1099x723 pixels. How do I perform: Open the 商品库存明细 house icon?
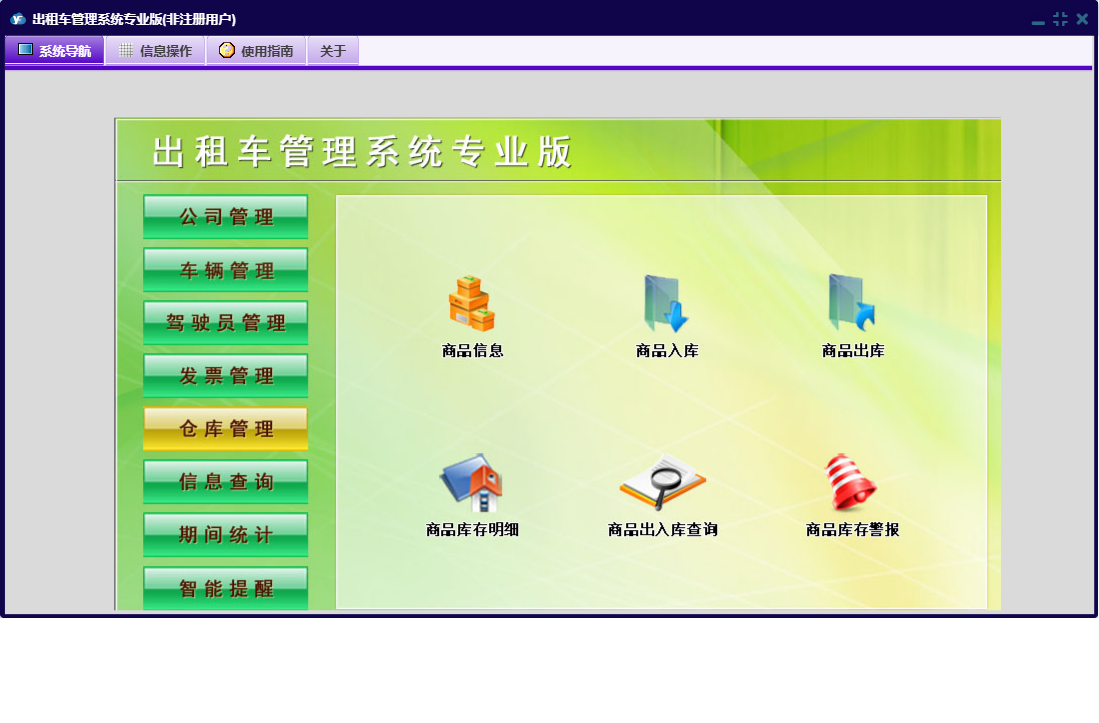tap(472, 483)
